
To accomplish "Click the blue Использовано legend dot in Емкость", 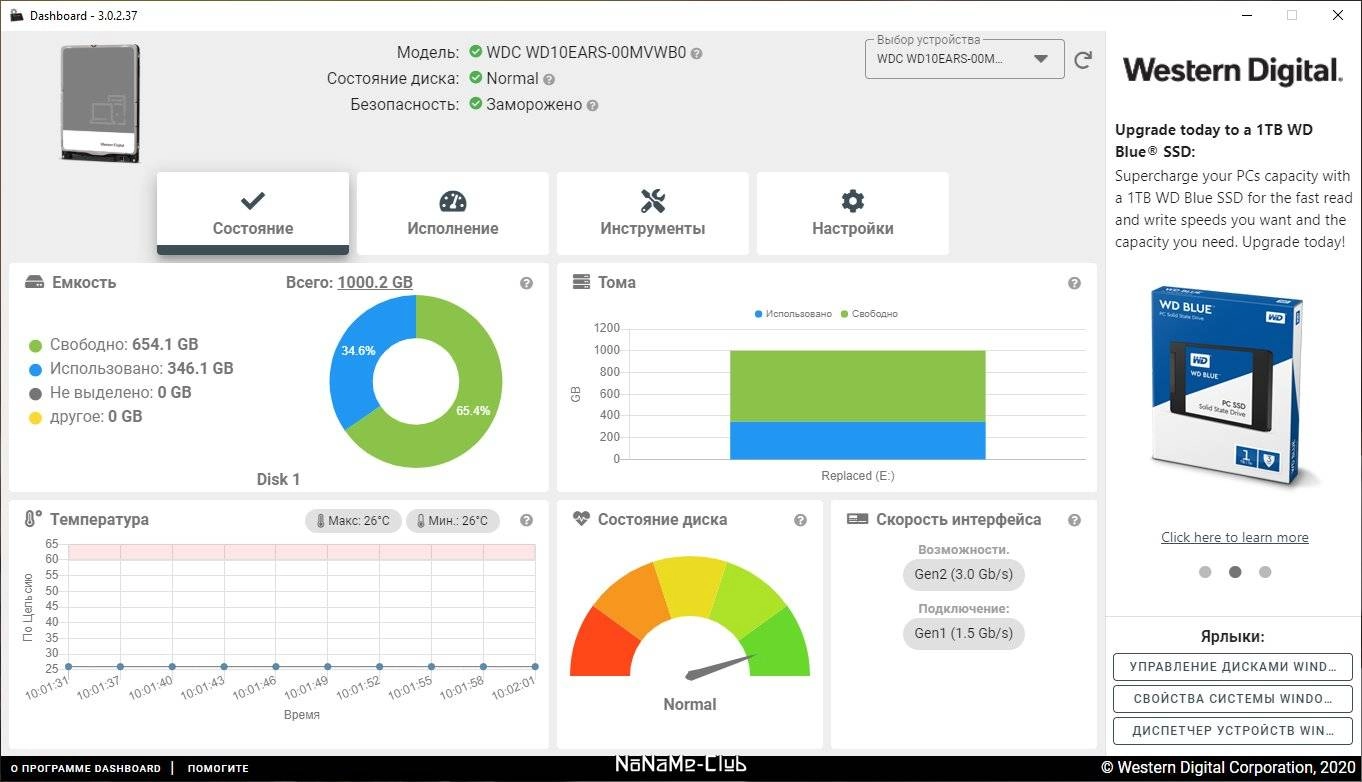I will point(36,369).
